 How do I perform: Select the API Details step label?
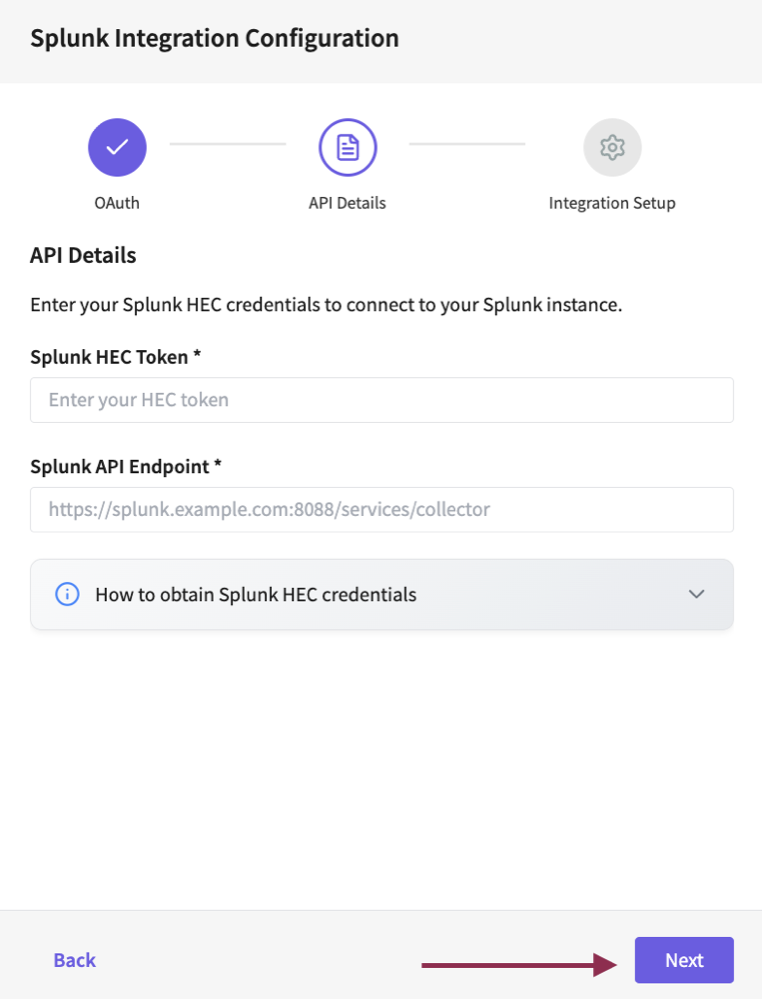point(347,202)
